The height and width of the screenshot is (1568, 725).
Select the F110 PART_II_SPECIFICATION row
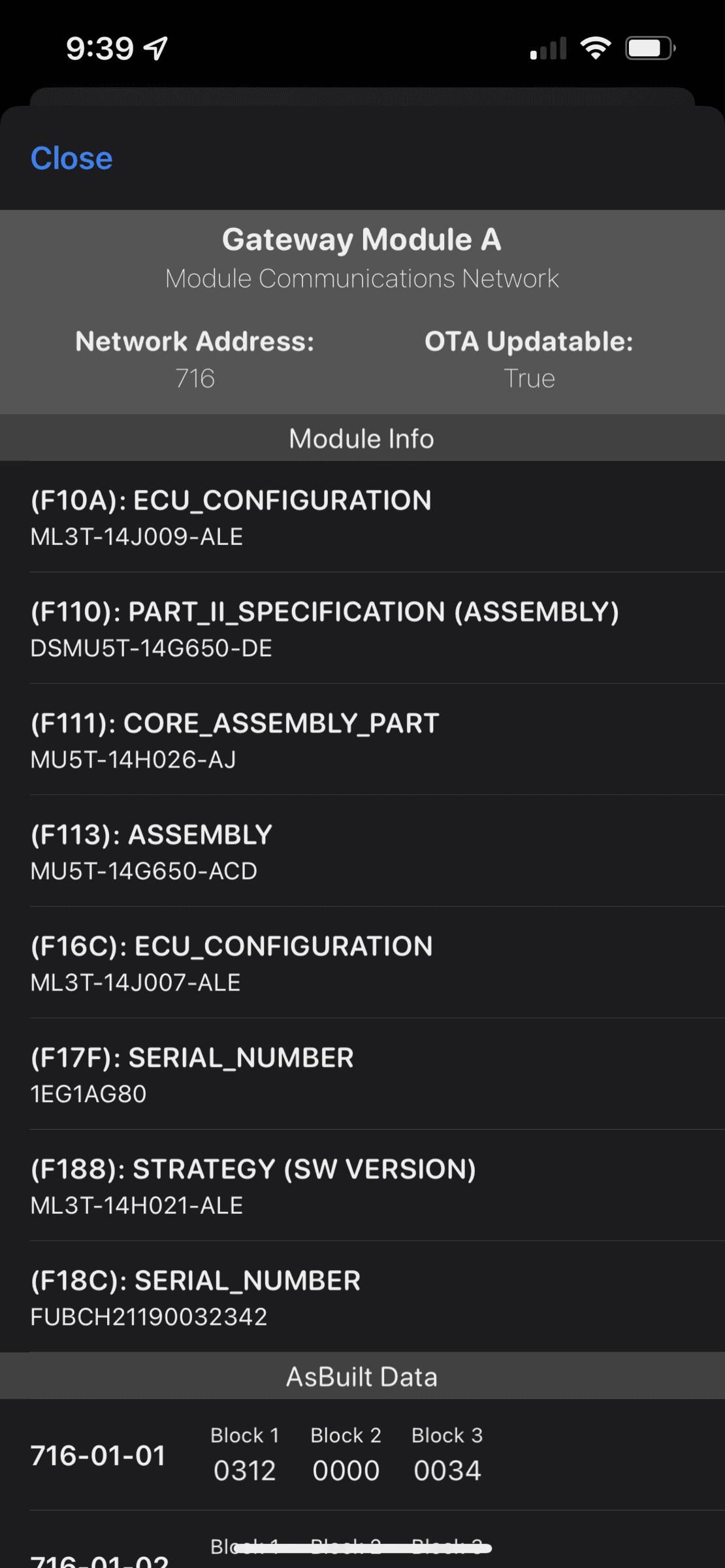tap(362, 629)
